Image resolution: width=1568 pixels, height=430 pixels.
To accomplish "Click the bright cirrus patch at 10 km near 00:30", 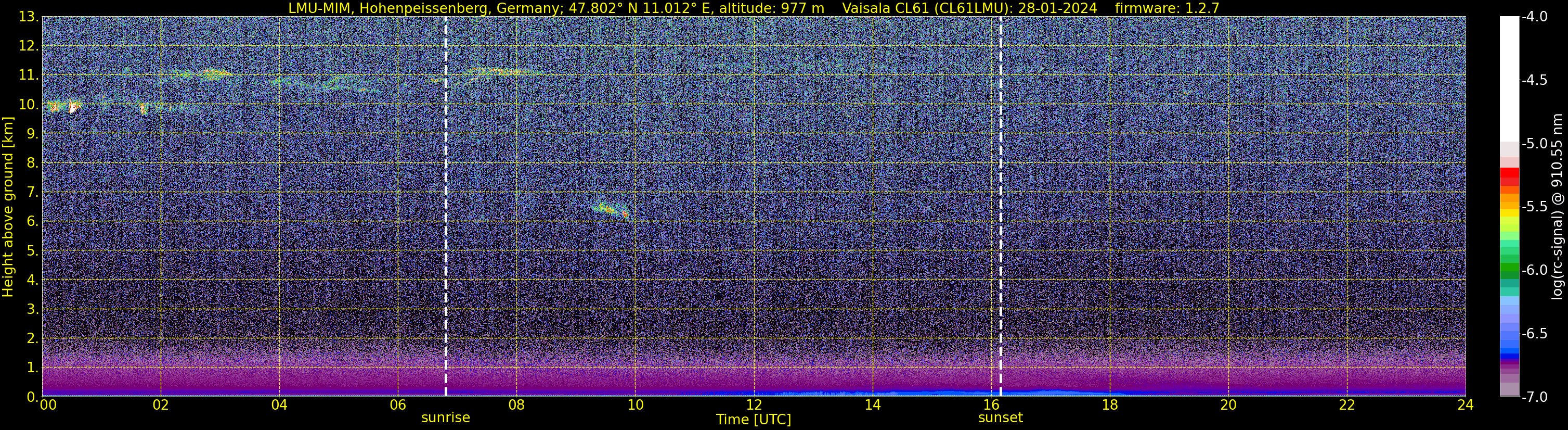I will tap(64, 107).
